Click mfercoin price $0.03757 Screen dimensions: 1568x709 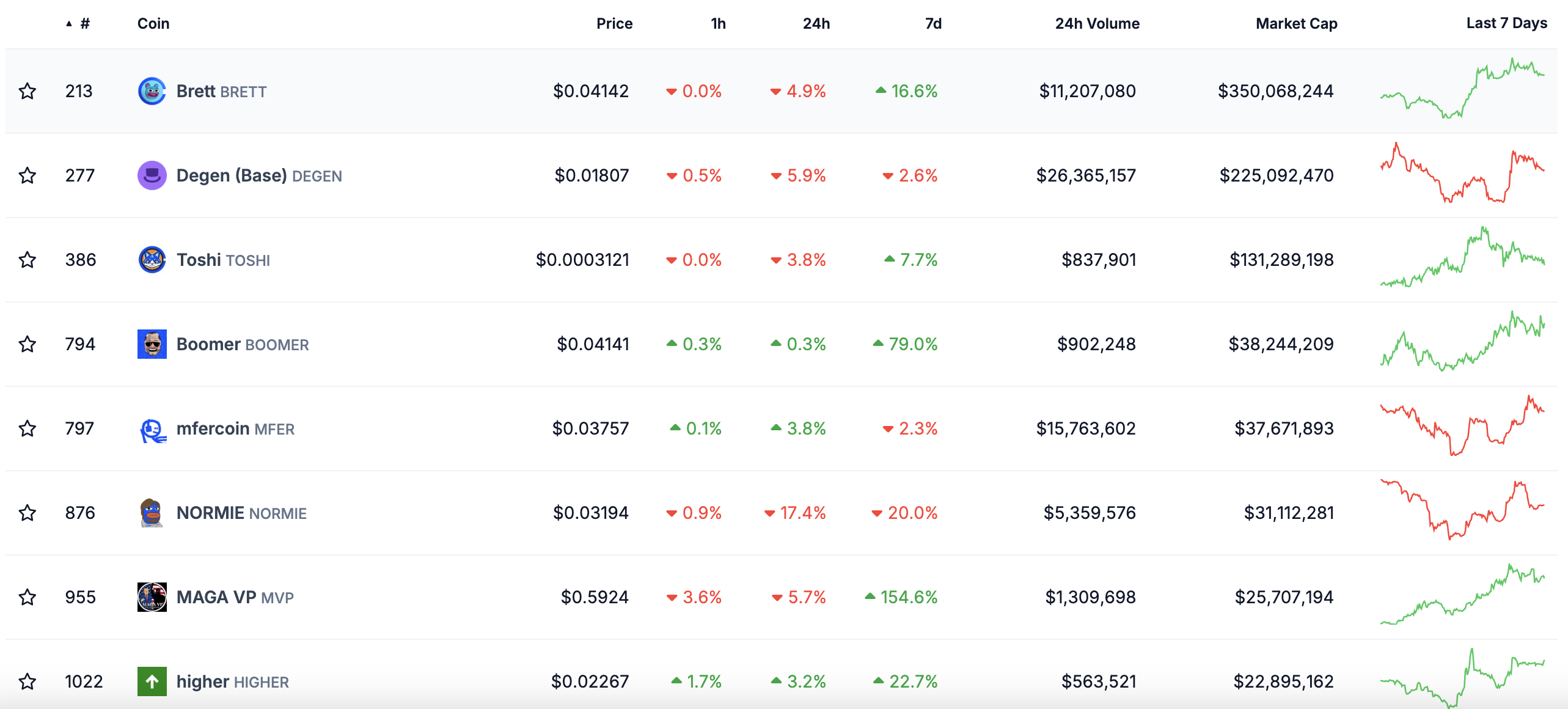590,428
